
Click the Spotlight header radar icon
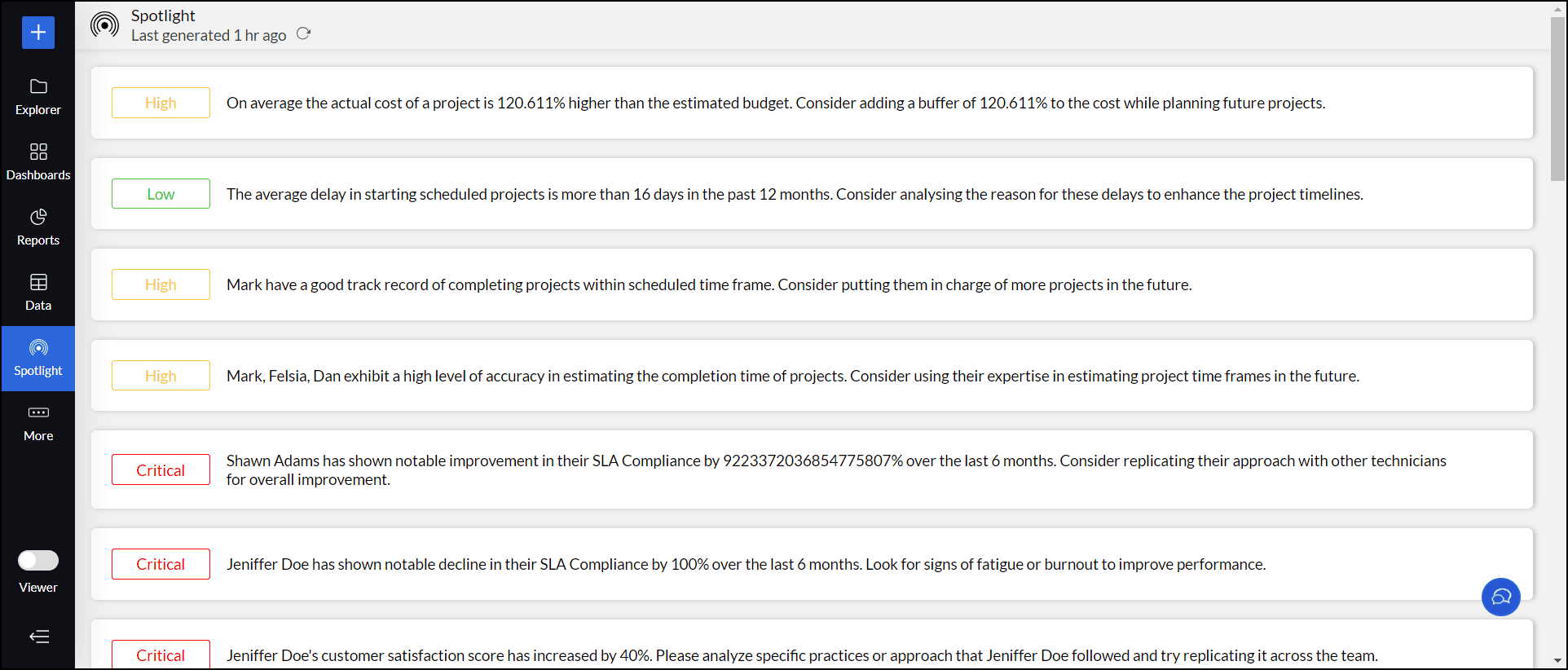[x=104, y=25]
